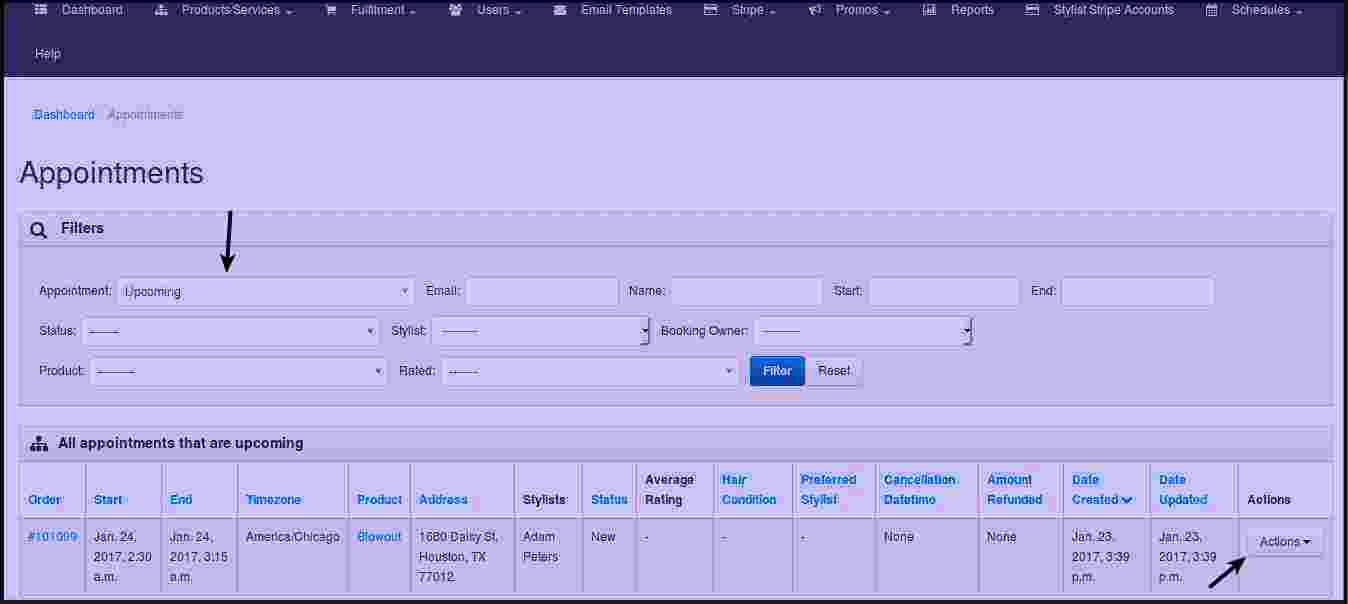Click the Email Templates envelope icon
Image resolution: width=1348 pixels, height=604 pixels.
pyautogui.click(x=560, y=10)
